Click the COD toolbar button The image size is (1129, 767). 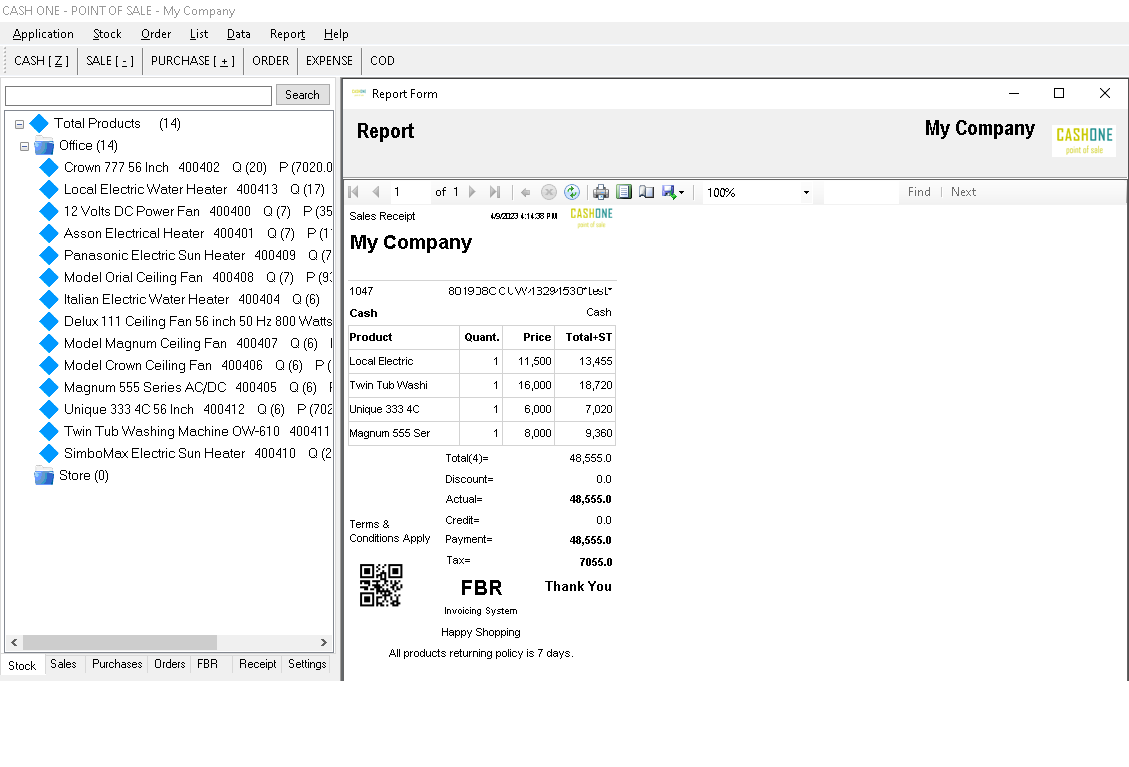pos(382,60)
